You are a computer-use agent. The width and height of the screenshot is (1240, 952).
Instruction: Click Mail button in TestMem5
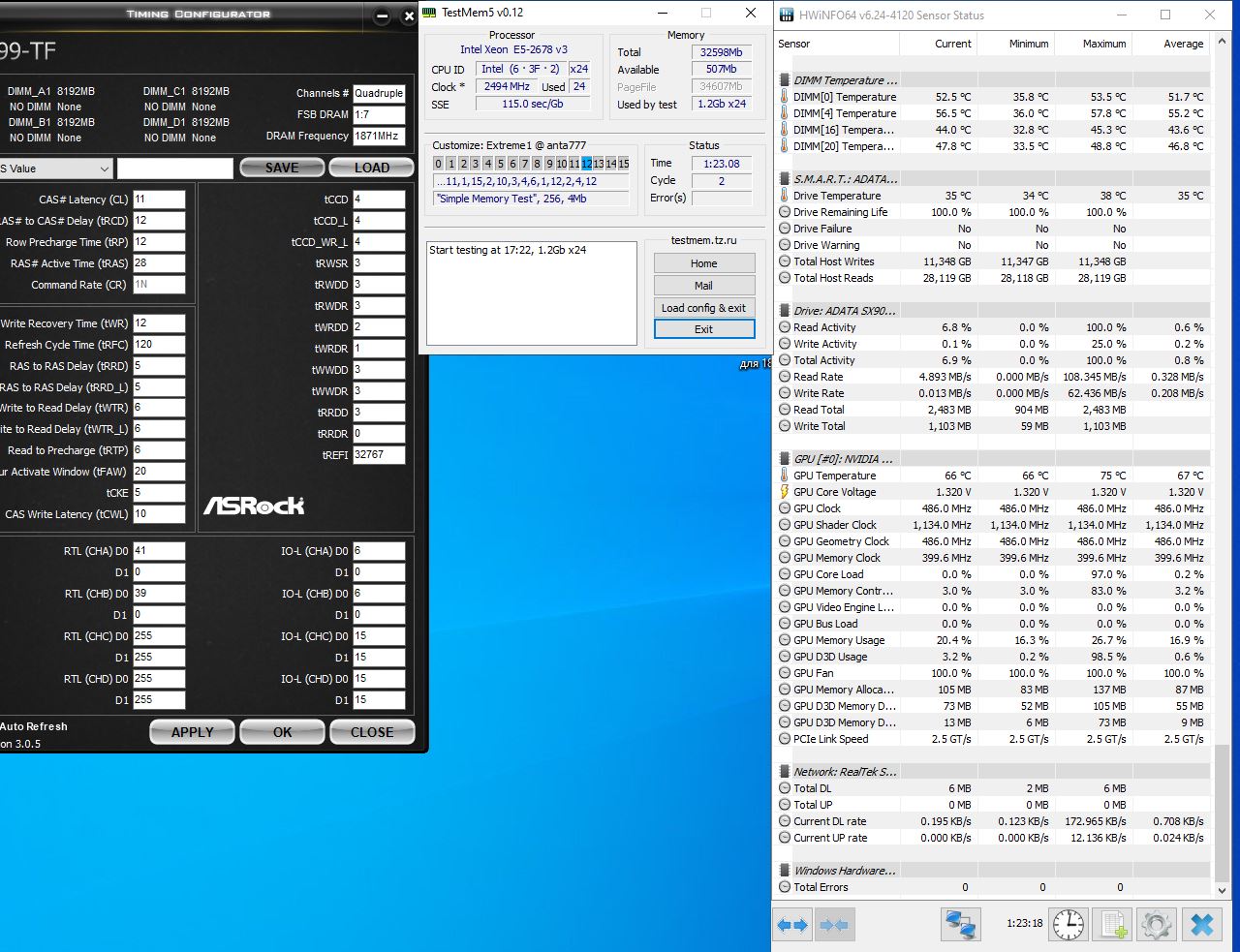[x=704, y=286]
